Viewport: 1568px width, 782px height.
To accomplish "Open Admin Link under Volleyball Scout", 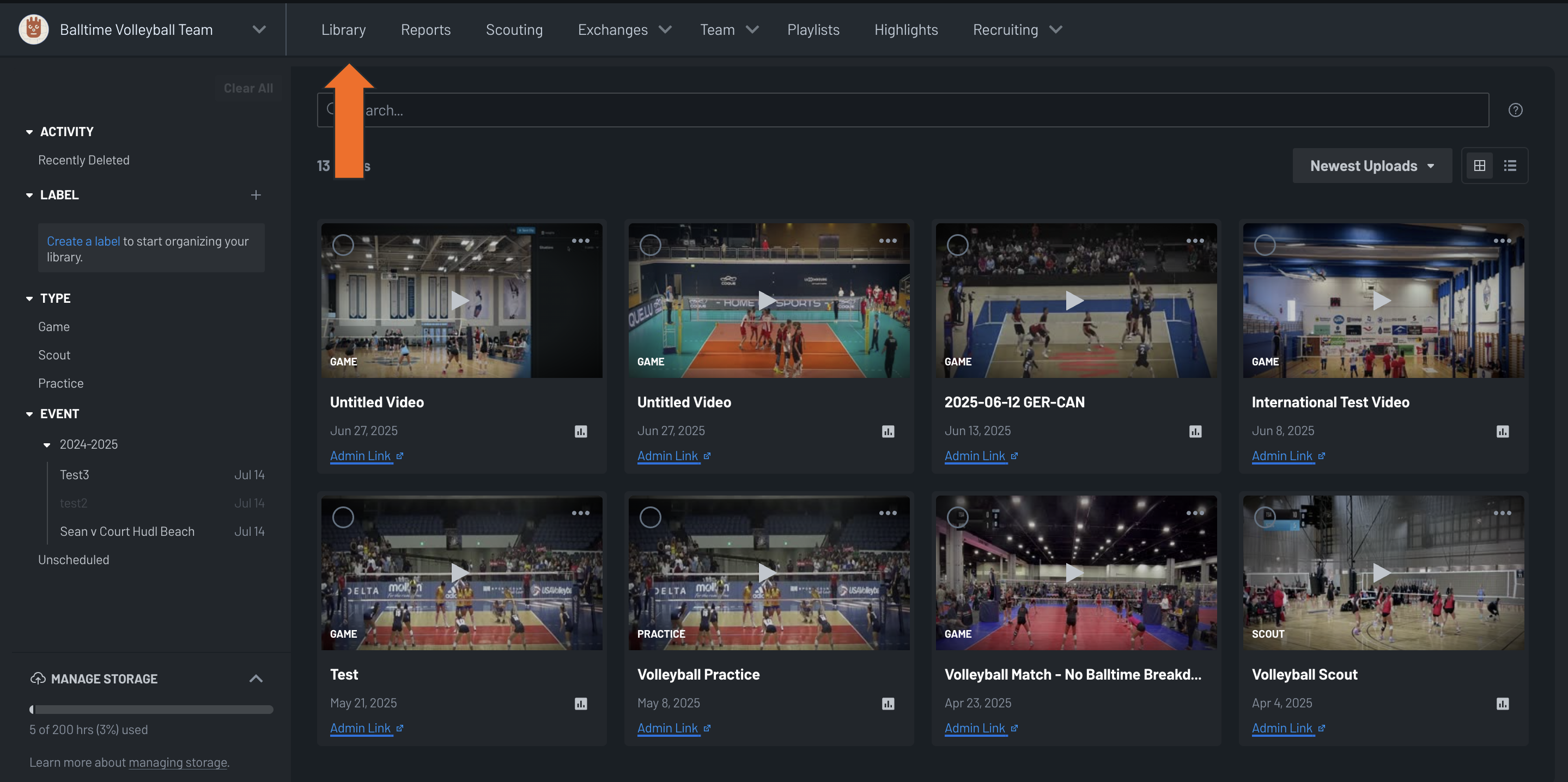I will coord(1282,728).
